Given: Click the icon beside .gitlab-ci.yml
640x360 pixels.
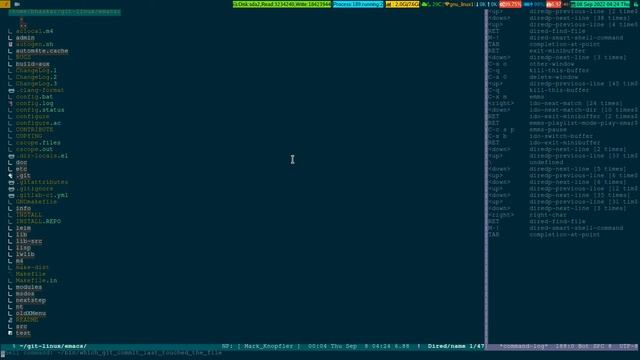Looking at the screenshot, I should pos(11,196).
